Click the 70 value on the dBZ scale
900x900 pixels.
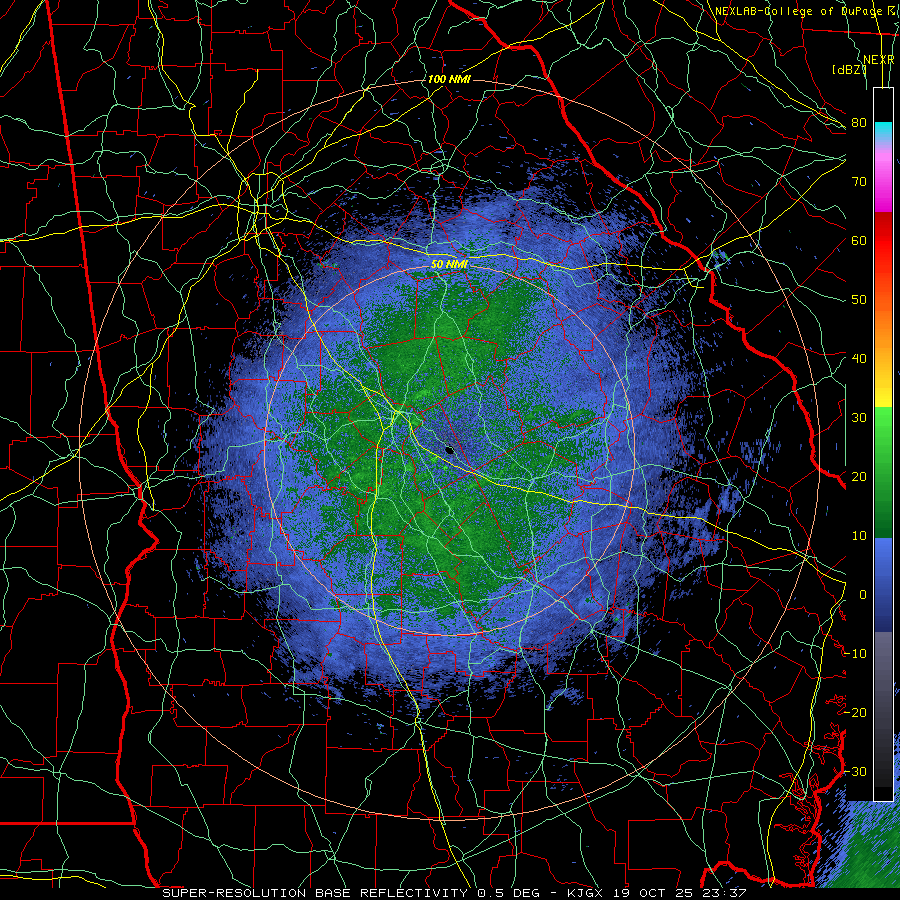point(859,181)
